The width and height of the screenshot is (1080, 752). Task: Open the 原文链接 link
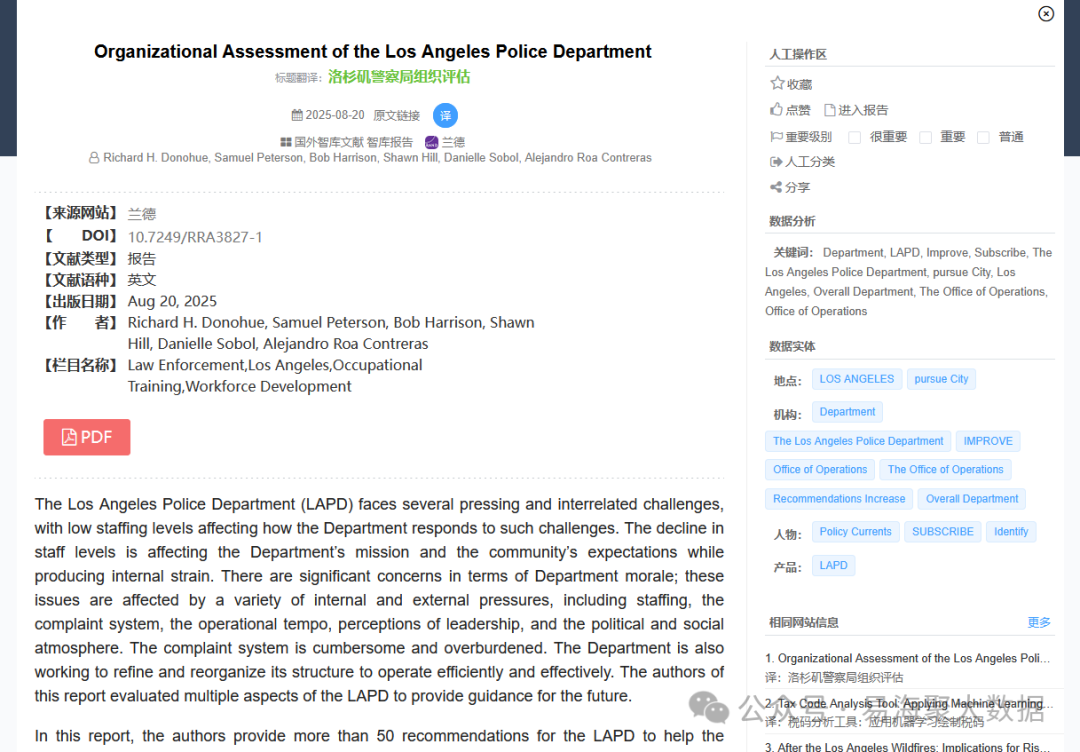point(396,116)
